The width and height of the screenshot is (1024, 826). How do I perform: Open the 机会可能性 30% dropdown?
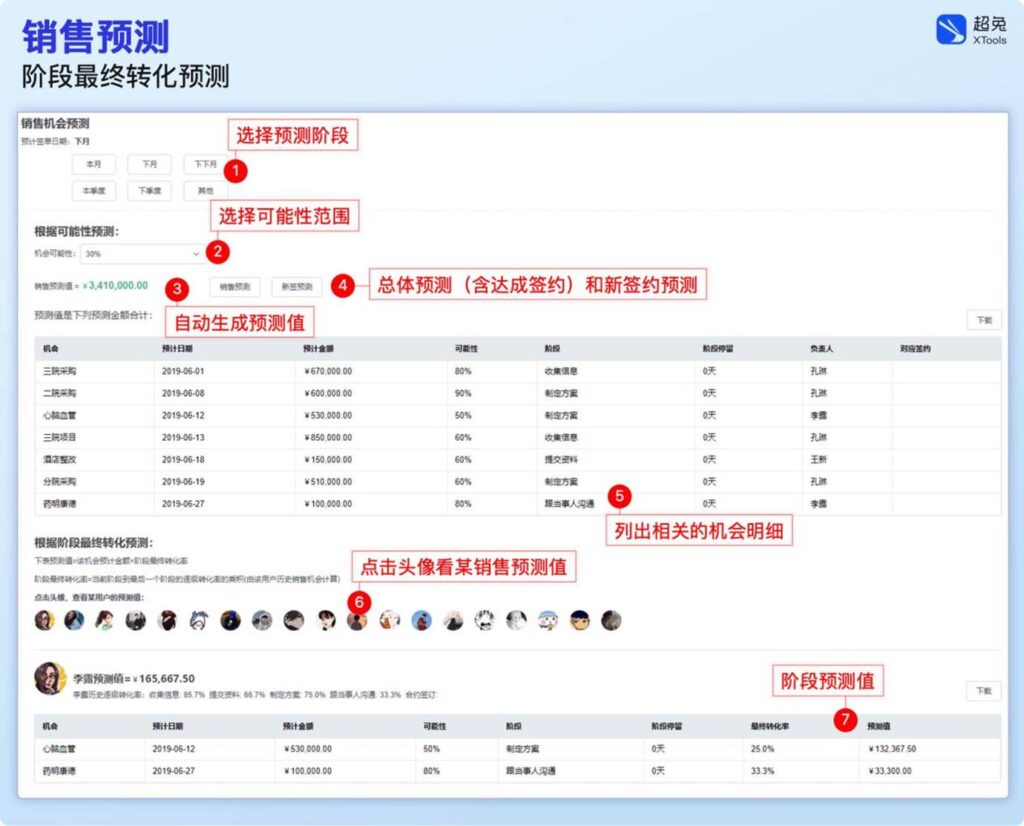click(x=140, y=255)
